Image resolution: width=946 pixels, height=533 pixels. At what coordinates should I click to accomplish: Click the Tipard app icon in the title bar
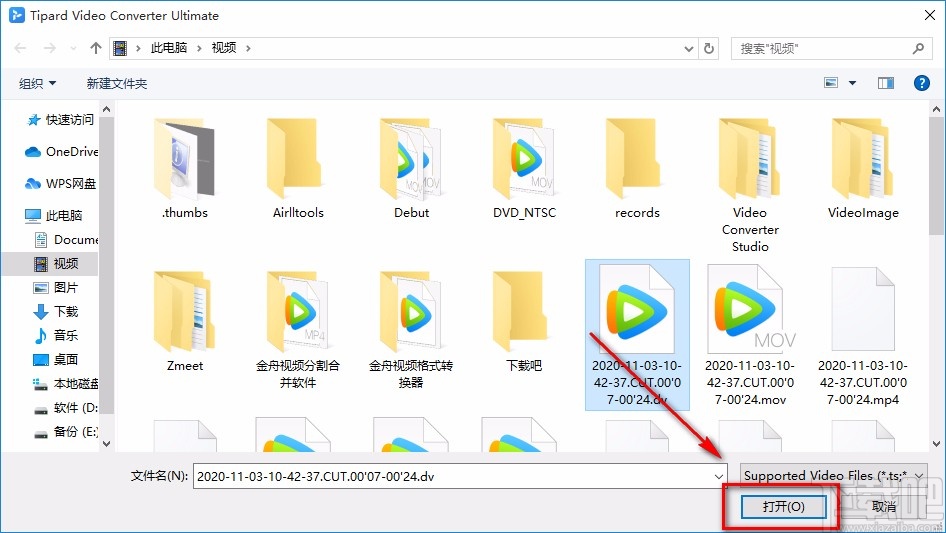coord(17,15)
